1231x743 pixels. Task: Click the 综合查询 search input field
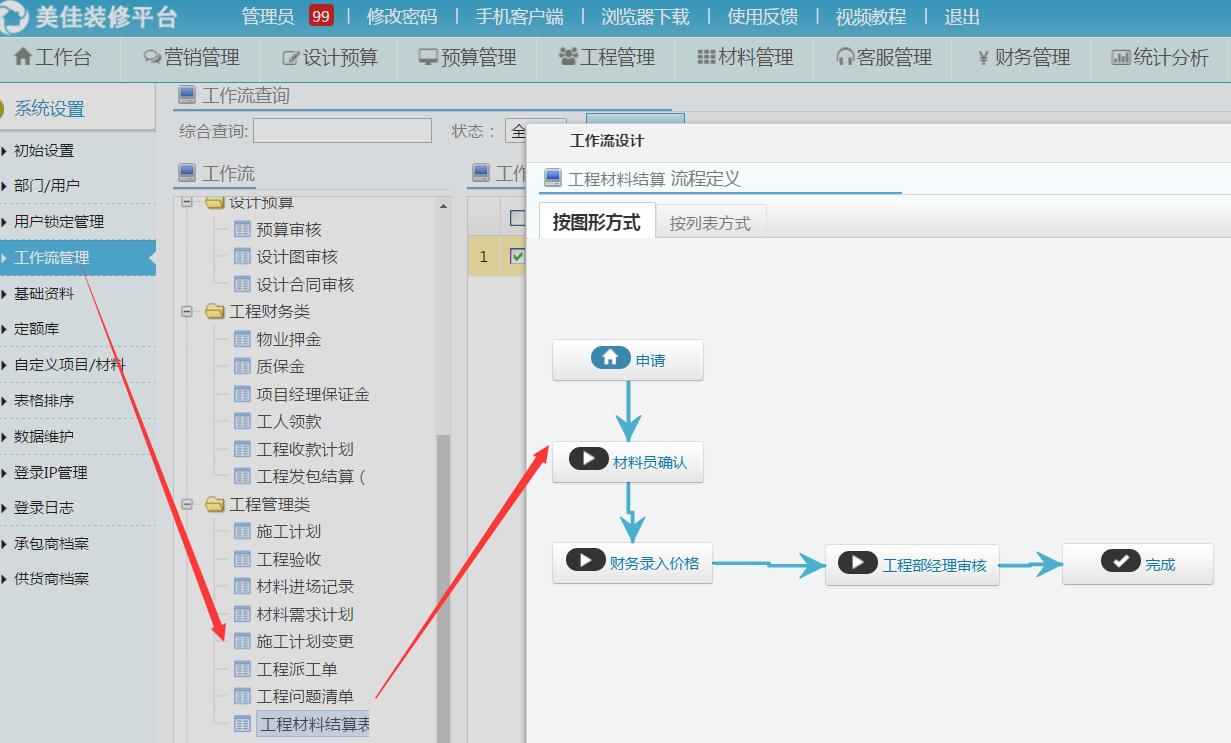(x=342, y=131)
